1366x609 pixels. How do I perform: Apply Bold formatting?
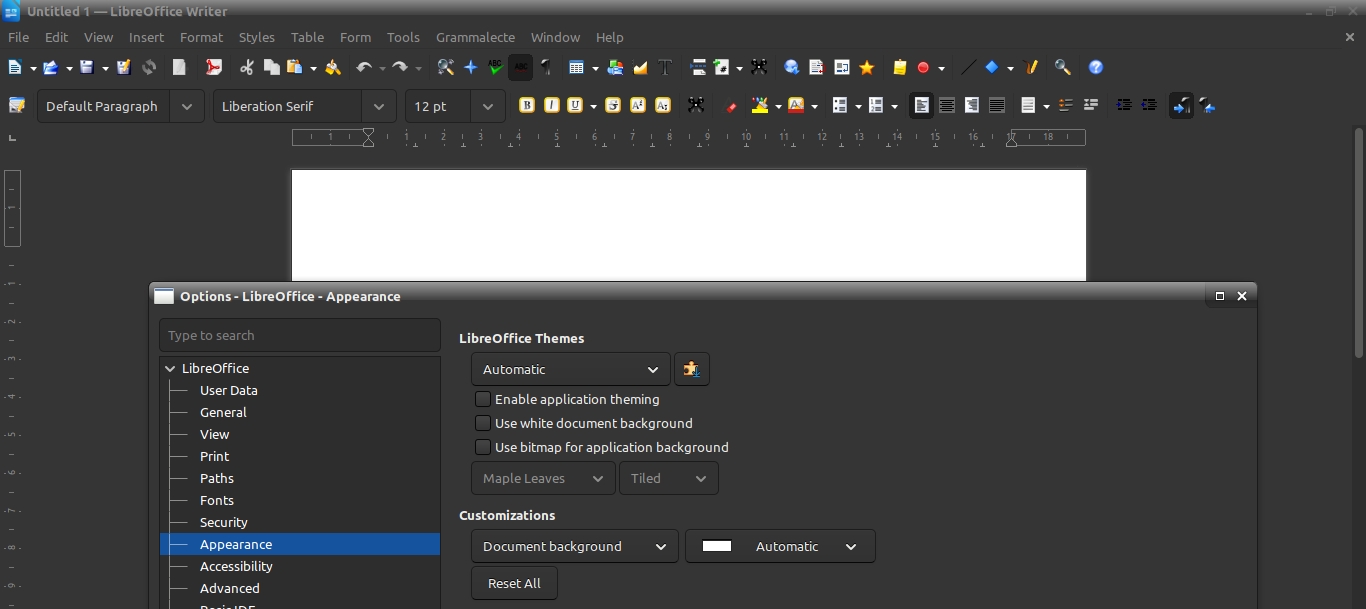point(527,105)
